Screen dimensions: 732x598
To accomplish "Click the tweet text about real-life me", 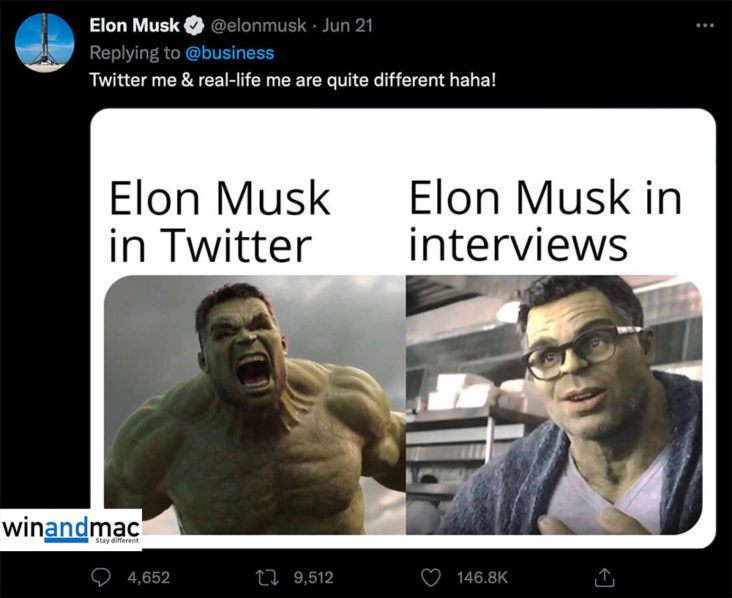I will tap(293, 79).
